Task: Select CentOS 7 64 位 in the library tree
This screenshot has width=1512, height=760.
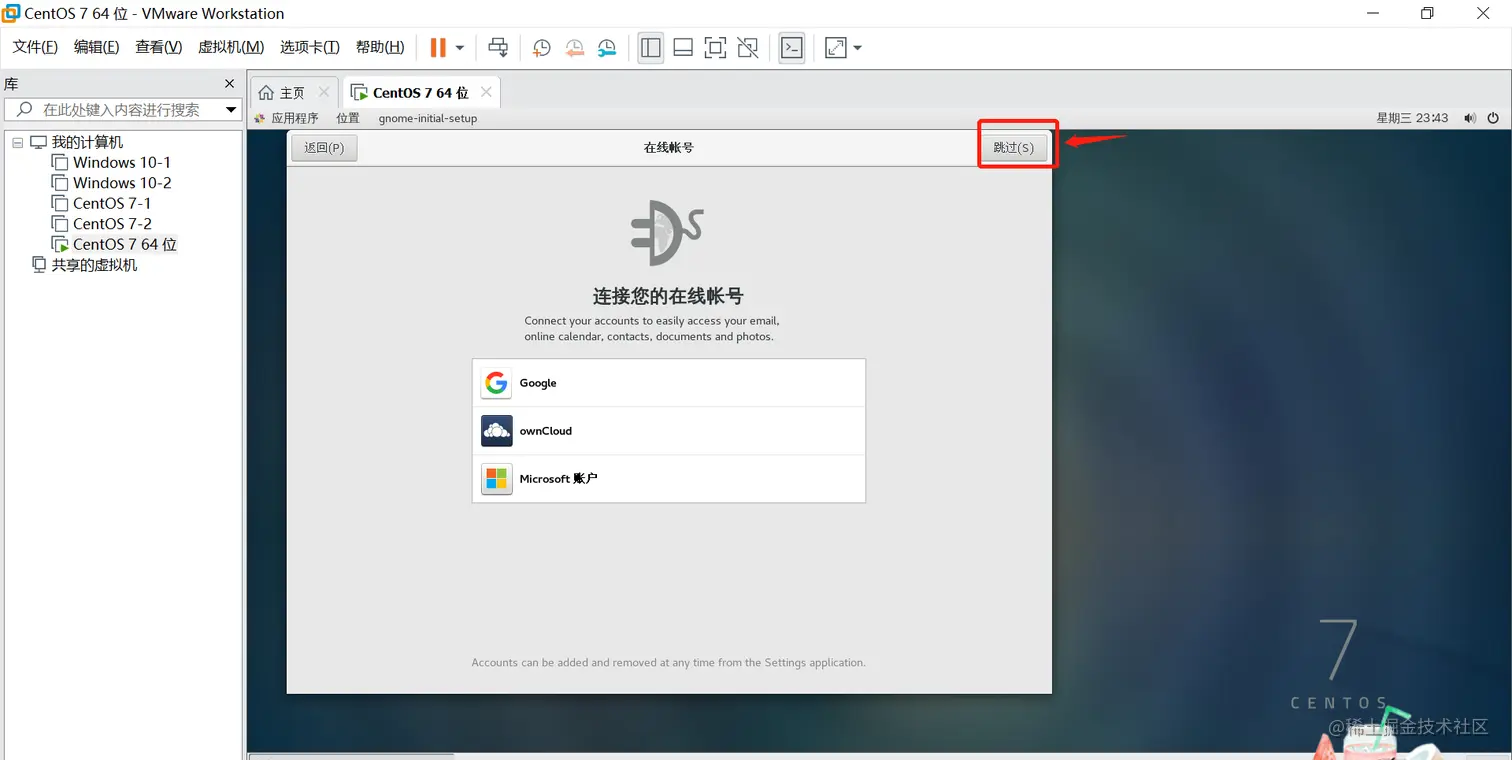Action: pyautogui.click(x=125, y=244)
